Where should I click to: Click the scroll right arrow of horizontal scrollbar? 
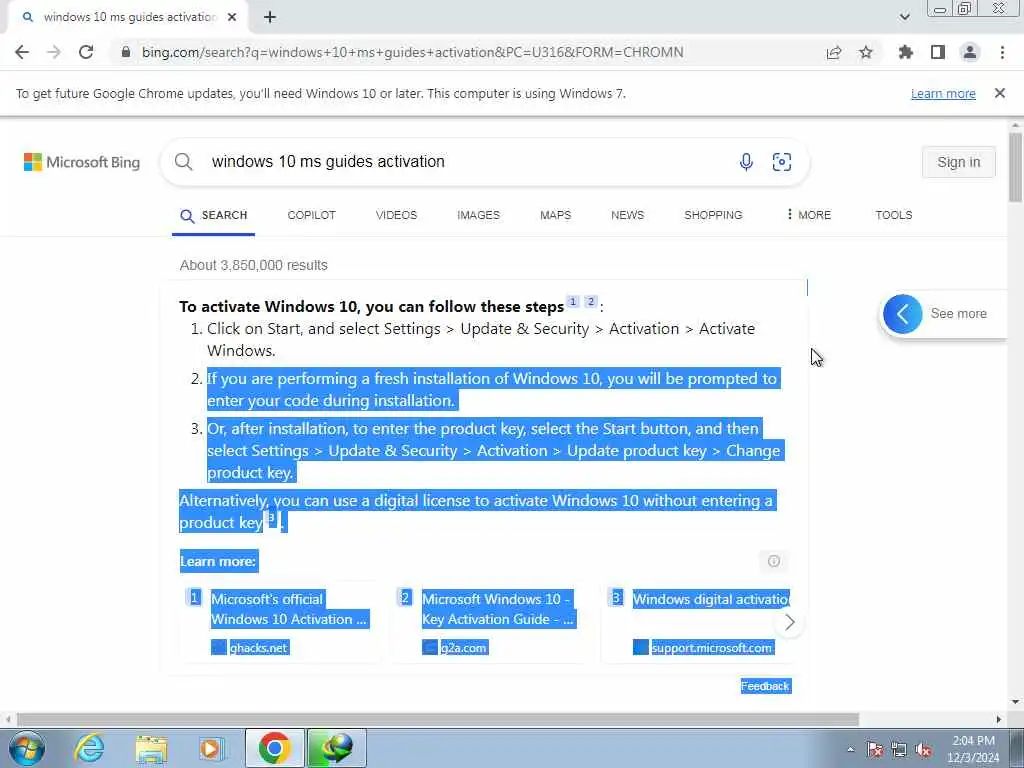[999, 719]
